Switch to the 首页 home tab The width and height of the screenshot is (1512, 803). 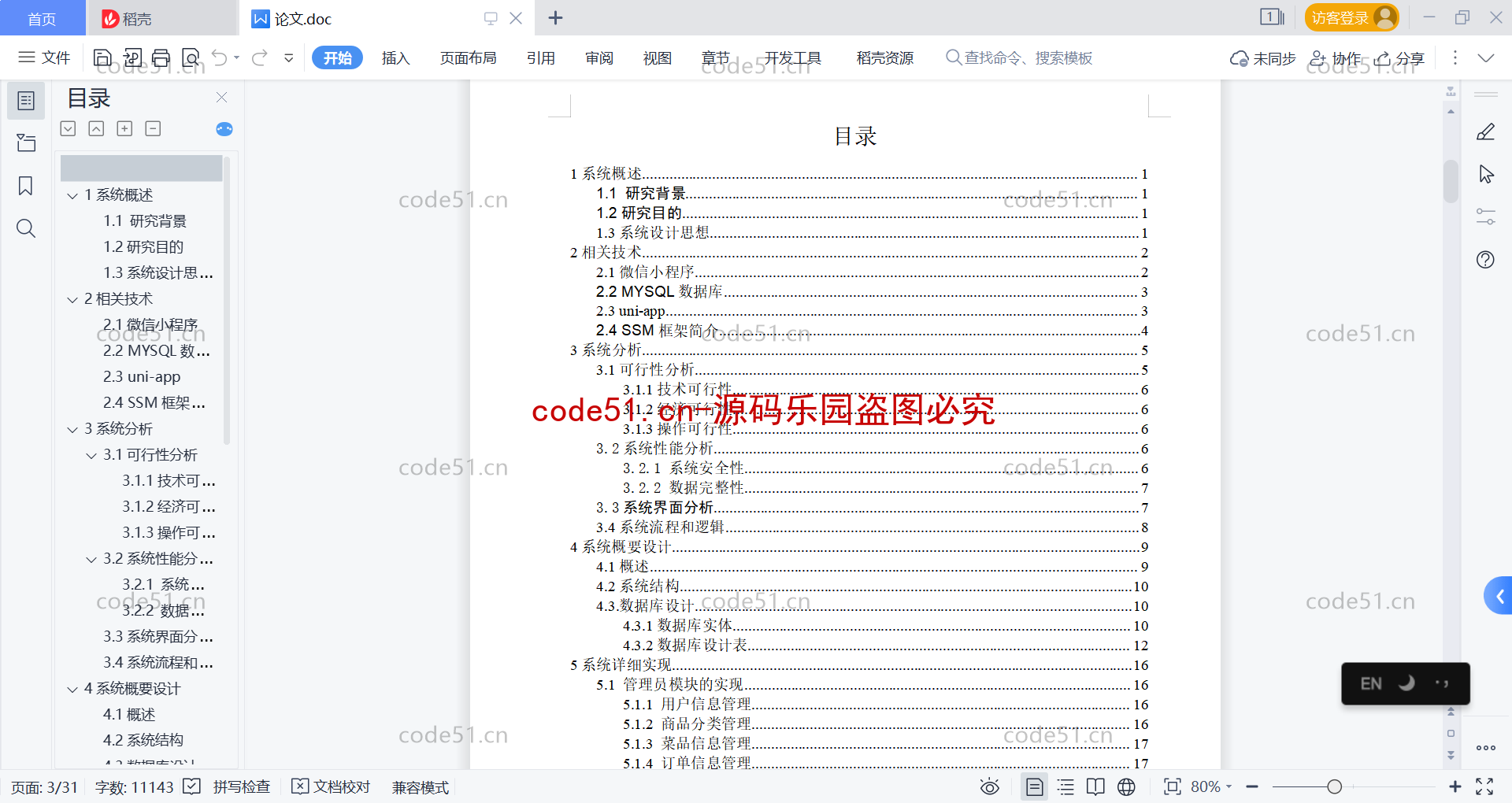click(x=43, y=18)
